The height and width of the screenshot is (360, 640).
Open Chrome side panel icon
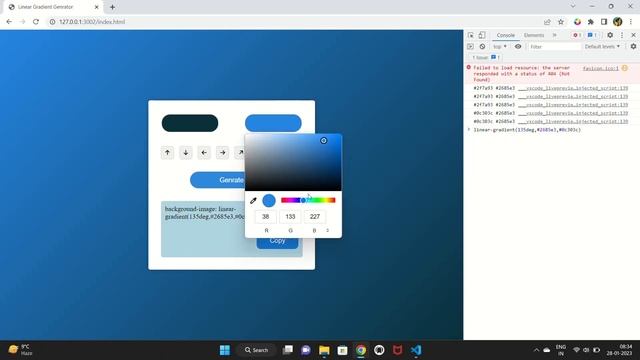tap(604, 22)
